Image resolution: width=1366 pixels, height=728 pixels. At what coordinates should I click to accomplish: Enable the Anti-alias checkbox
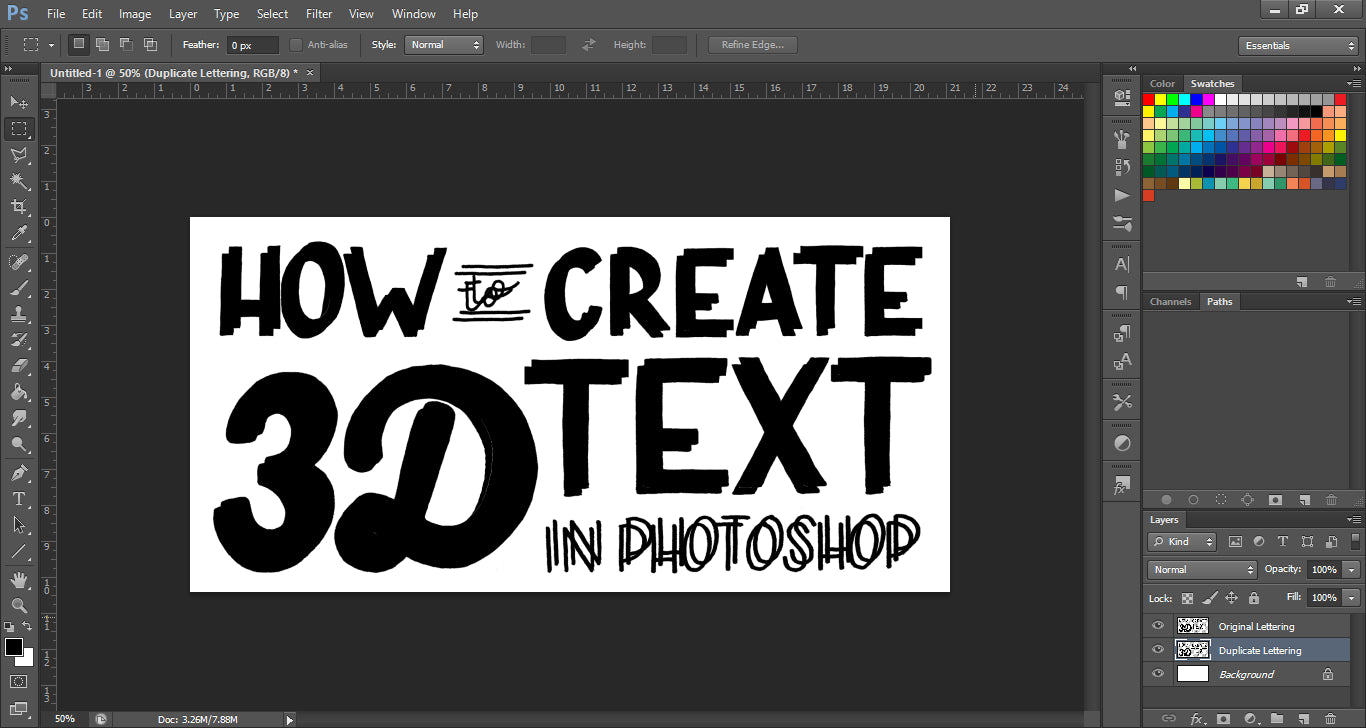296,45
